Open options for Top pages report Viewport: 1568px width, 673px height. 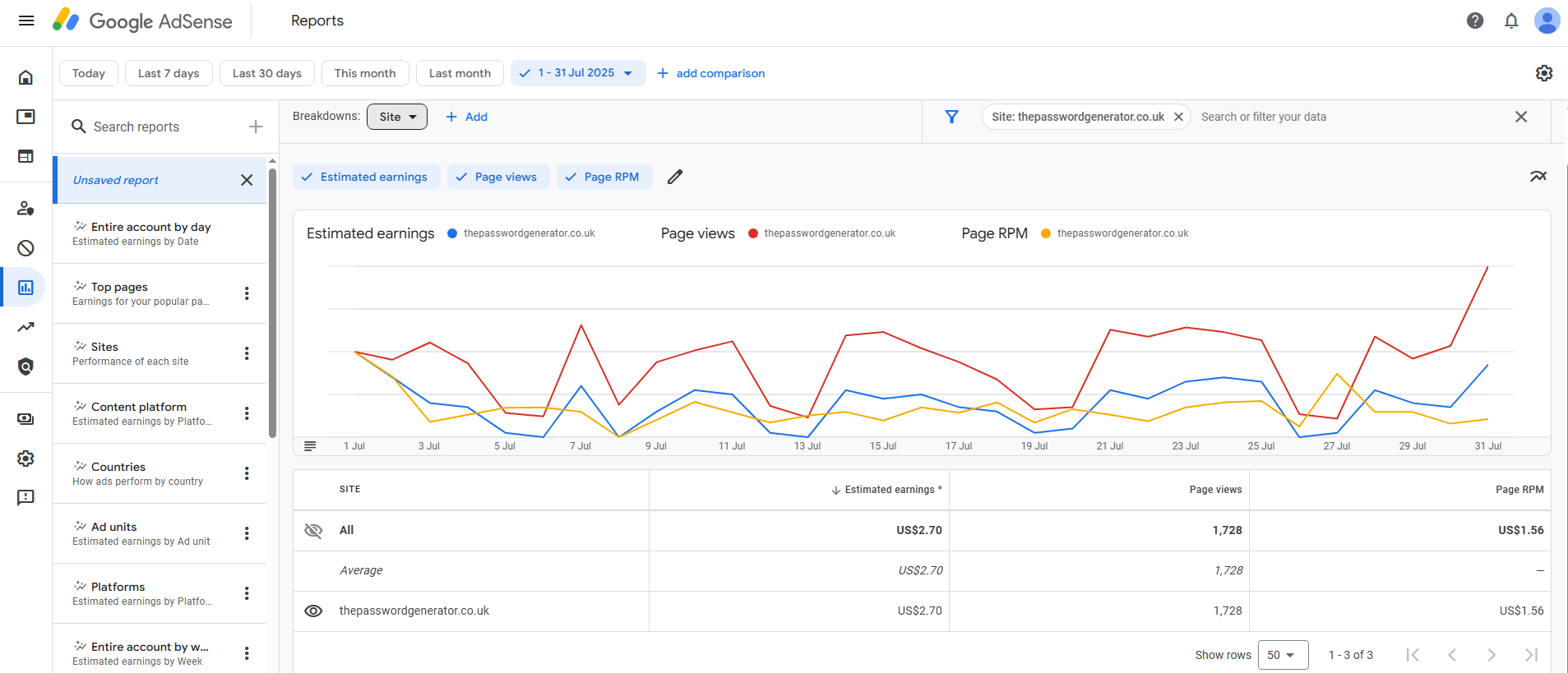click(247, 293)
